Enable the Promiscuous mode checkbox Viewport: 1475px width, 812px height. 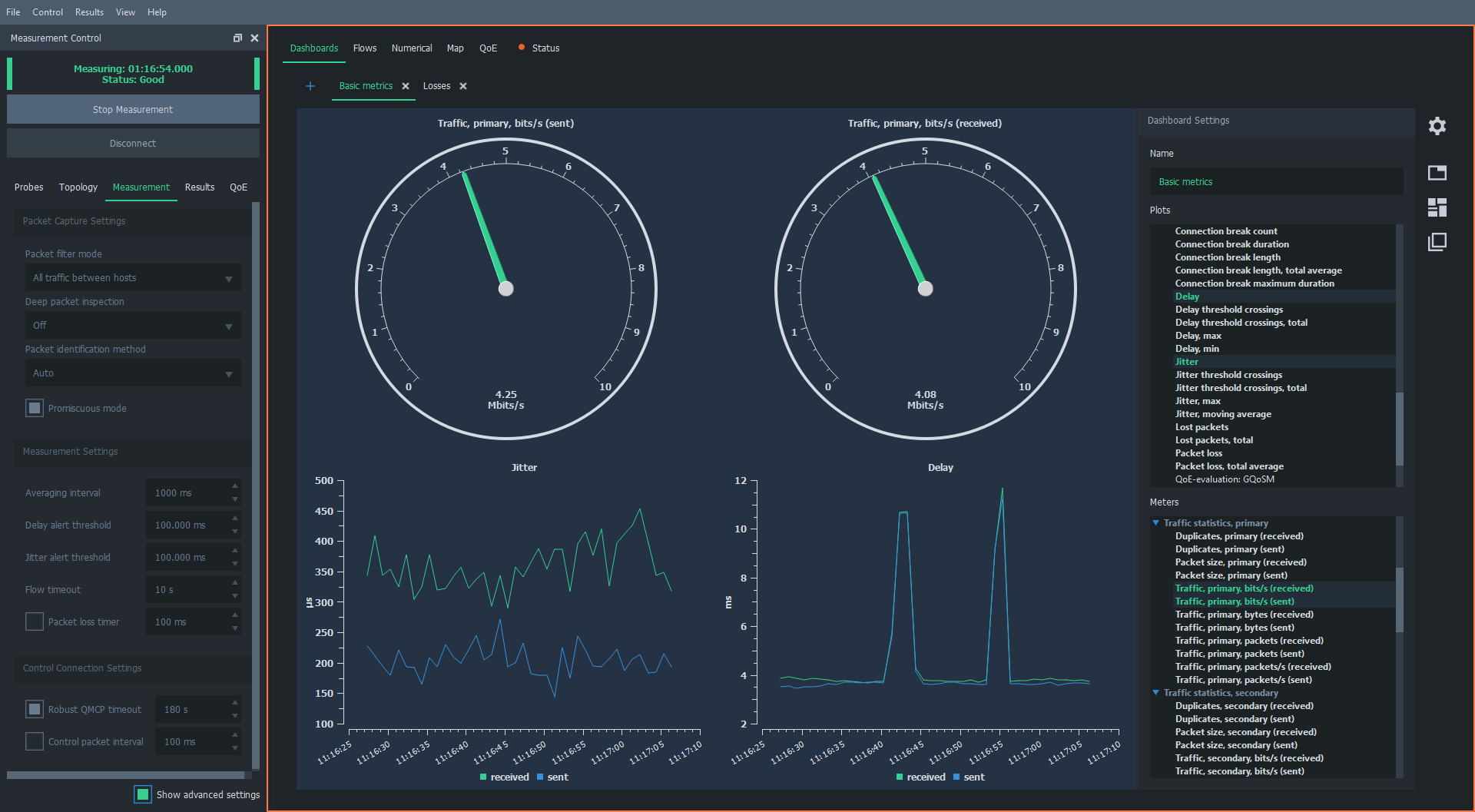point(35,408)
